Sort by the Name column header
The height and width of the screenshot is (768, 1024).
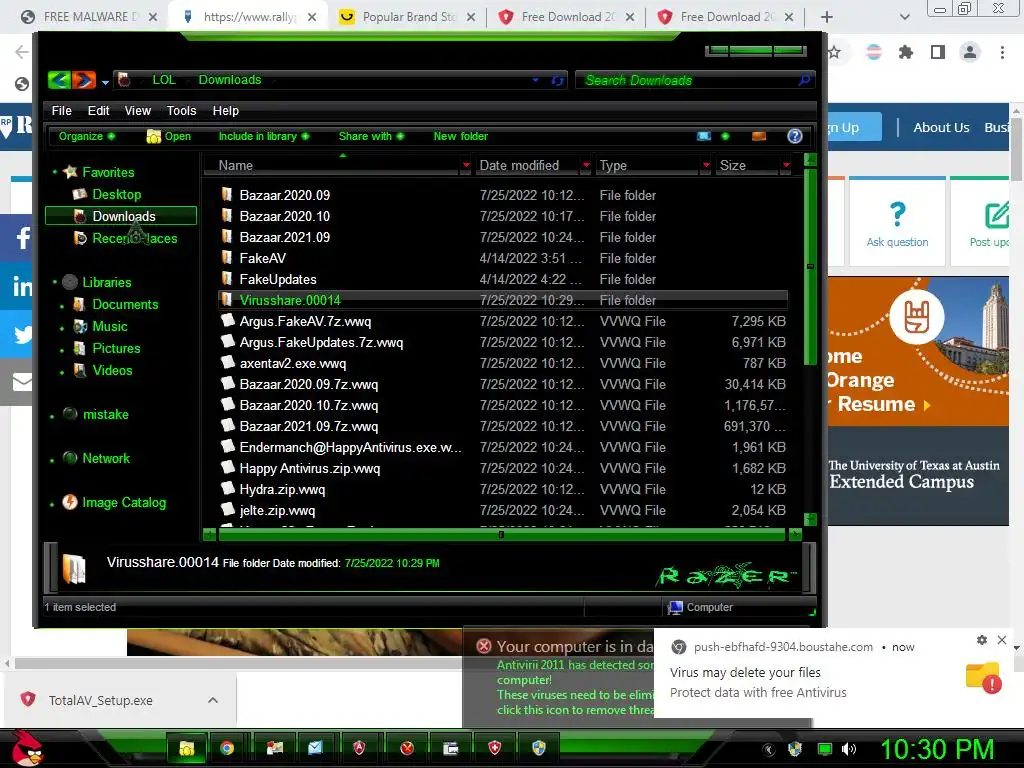tap(333, 165)
